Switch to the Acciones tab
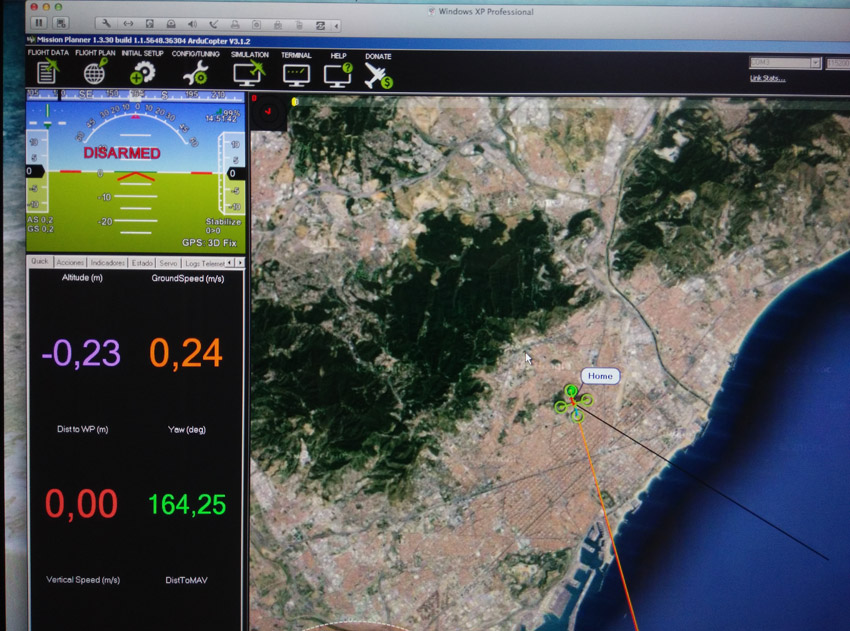Screen dimensions: 850x631 click(70, 262)
